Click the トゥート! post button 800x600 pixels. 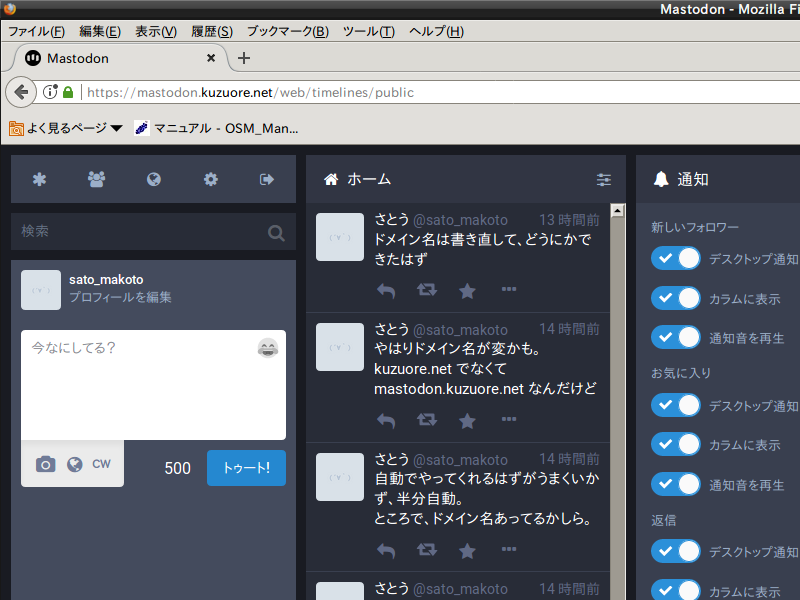(x=246, y=468)
